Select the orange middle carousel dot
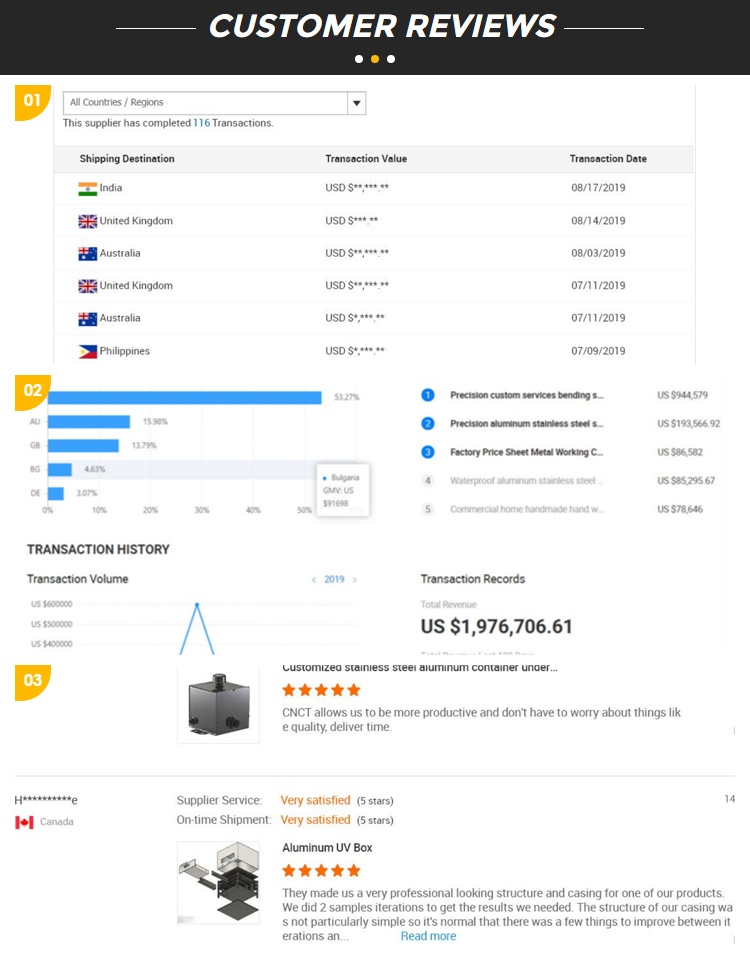 coord(375,59)
